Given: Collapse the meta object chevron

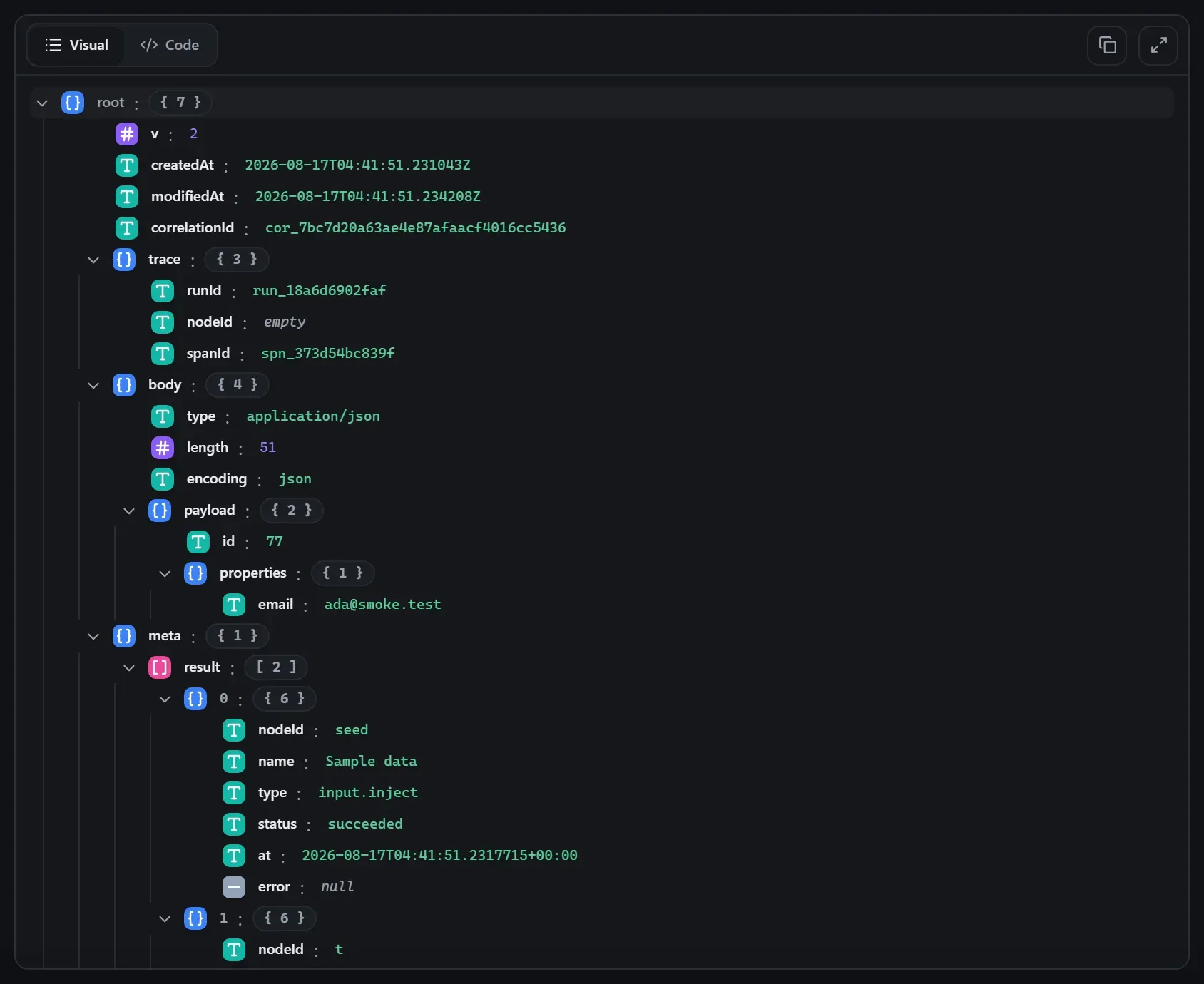Looking at the screenshot, I should [x=93, y=636].
